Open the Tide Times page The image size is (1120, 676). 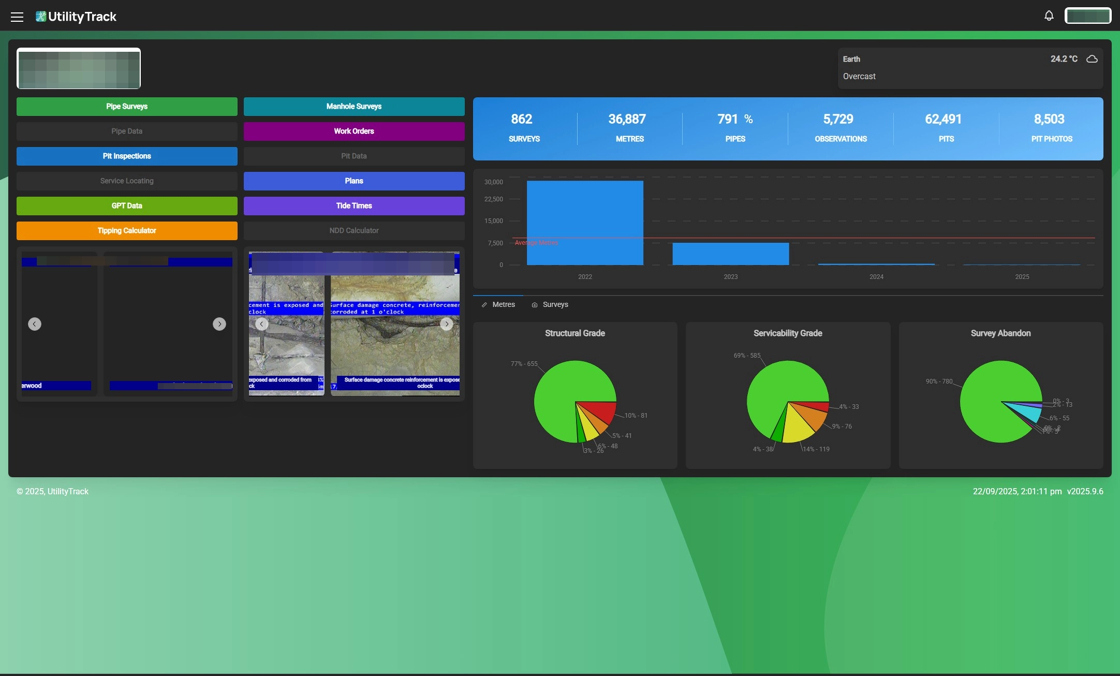[354, 206]
